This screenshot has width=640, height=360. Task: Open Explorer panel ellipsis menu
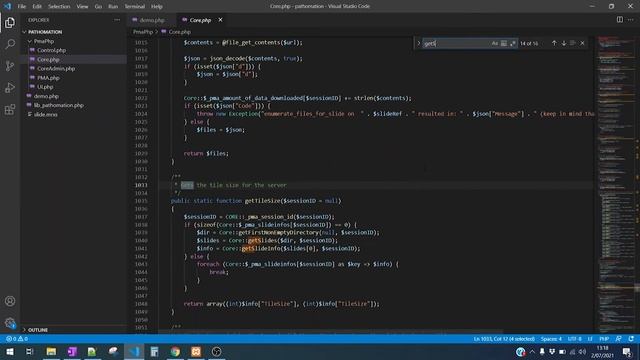[x=117, y=20]
